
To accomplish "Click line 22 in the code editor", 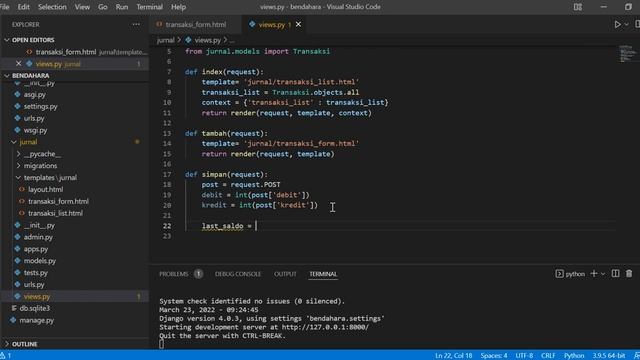I will coord(400,226).
